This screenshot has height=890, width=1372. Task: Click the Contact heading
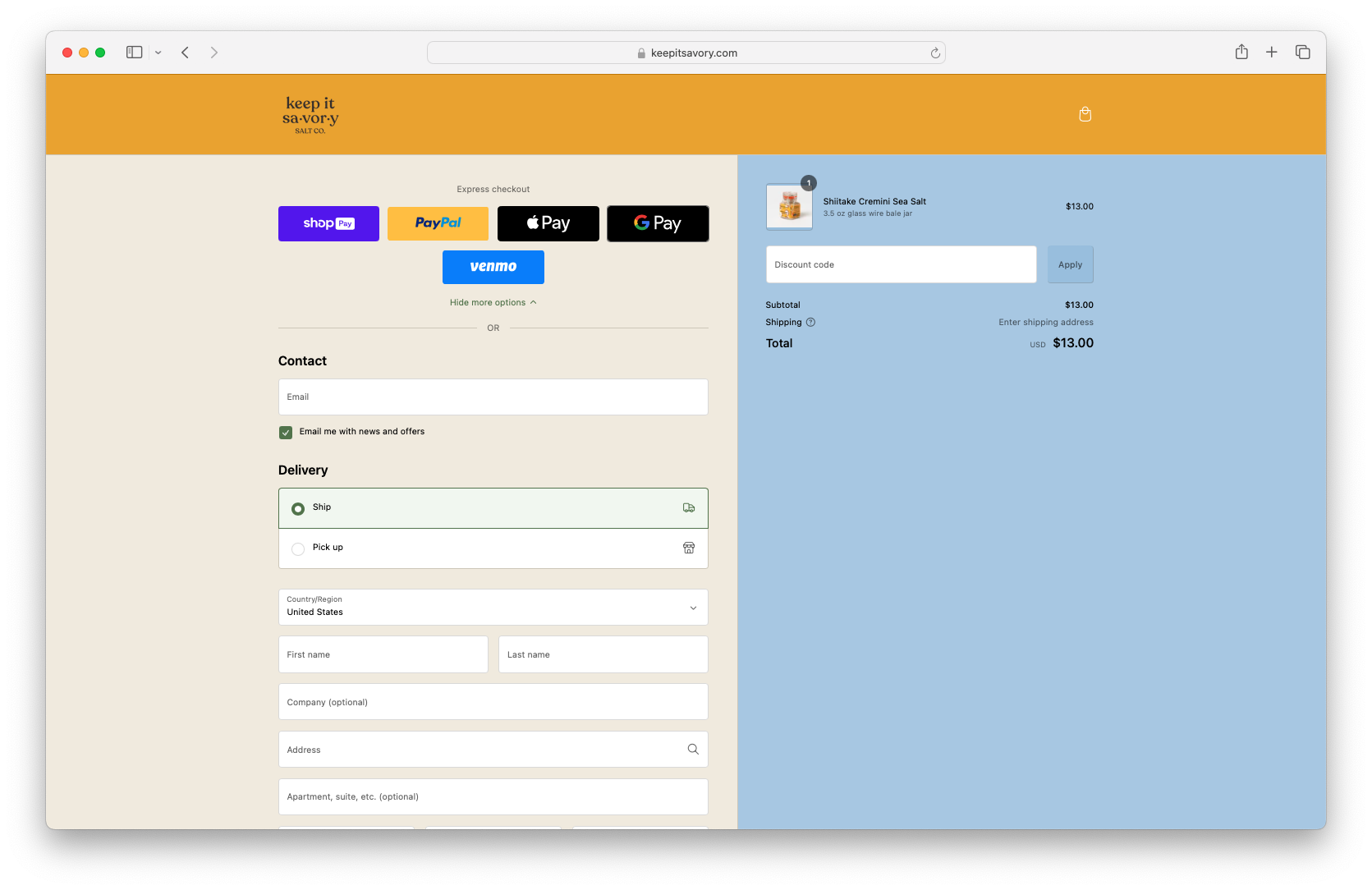point(302,361)
